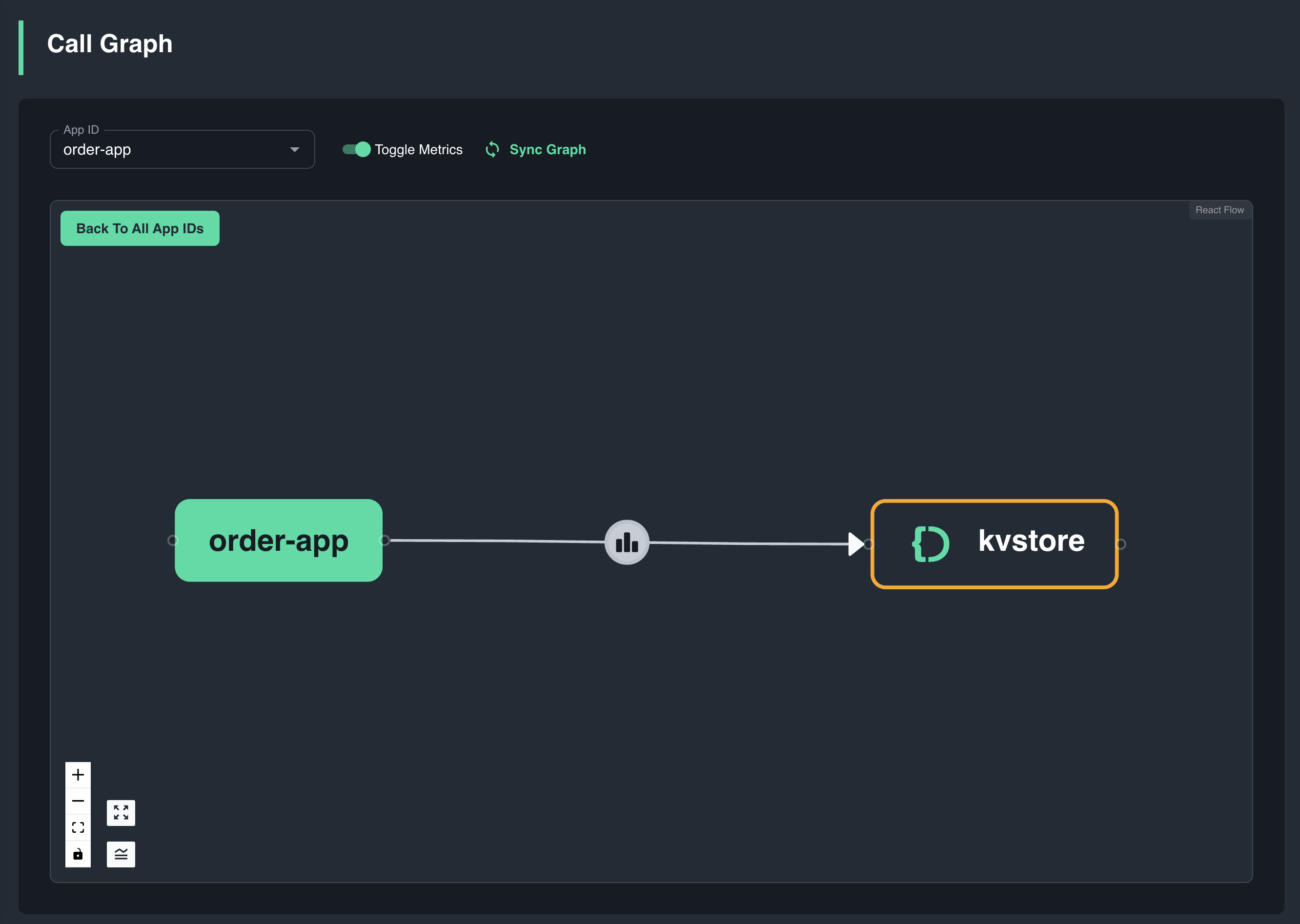Click the zoom in plus icon
The image size is (1300, 924).
[x=78, y=774]
